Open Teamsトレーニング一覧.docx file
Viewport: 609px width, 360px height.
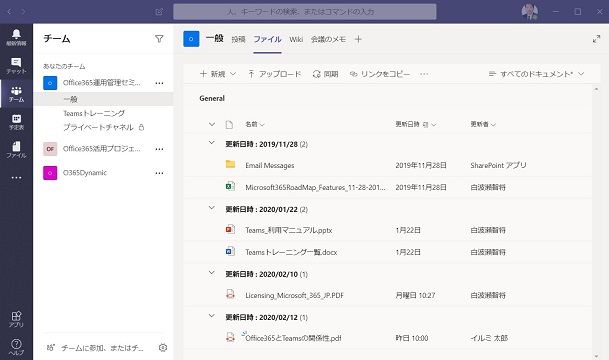(x=291, y=252)
